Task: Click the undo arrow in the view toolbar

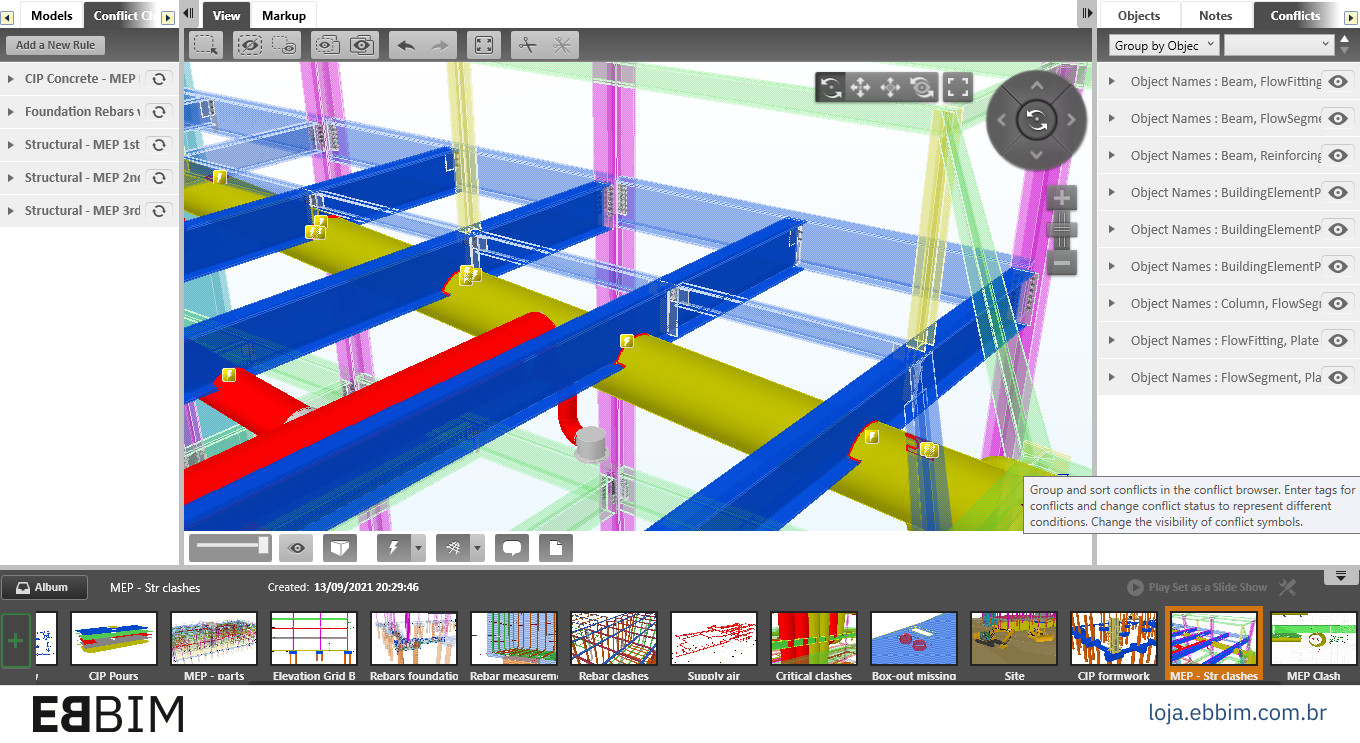Action: tap(406, 45)
